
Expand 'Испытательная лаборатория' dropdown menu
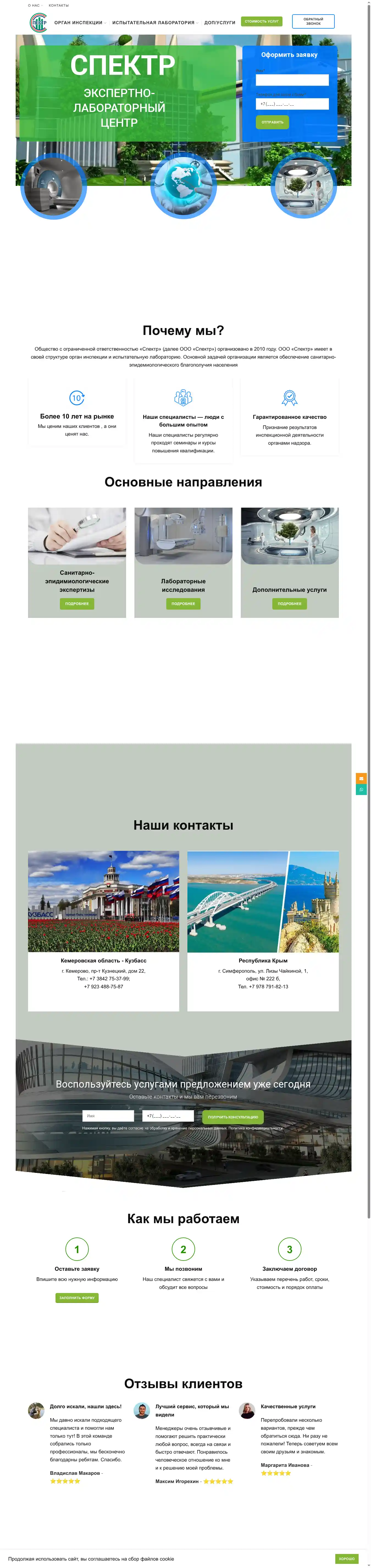(154, 23)
